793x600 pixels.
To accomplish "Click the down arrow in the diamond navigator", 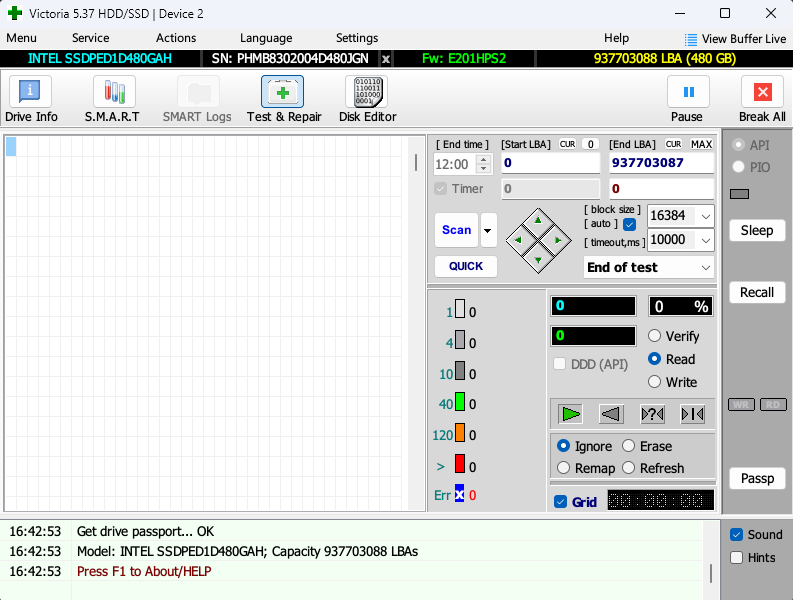I will [538, 260].
